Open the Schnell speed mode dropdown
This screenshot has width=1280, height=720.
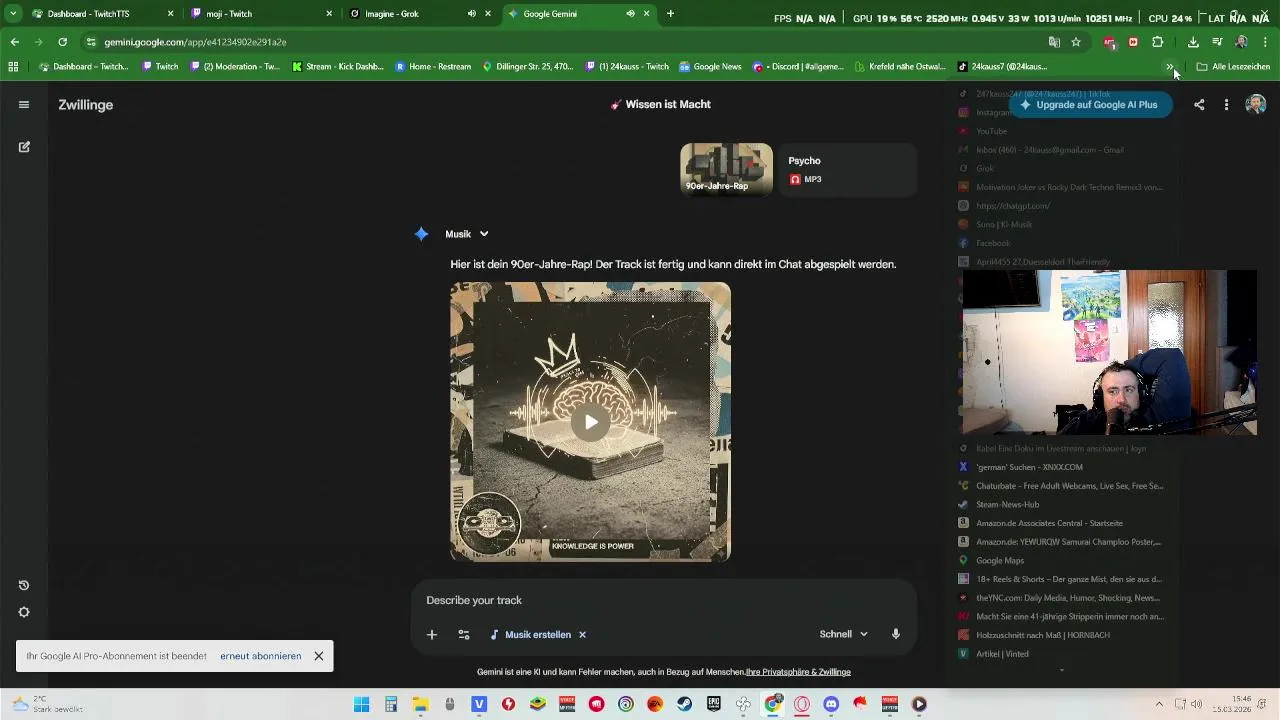click(844, 634)
